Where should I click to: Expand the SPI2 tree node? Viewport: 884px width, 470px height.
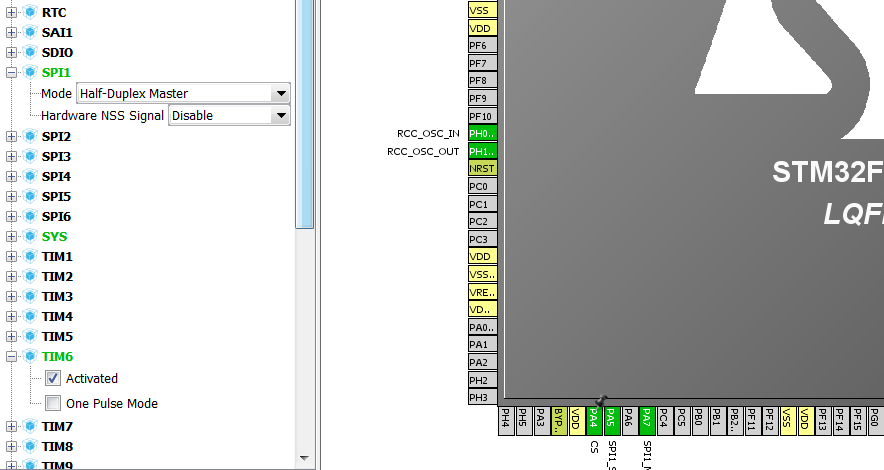pos(11,137)
